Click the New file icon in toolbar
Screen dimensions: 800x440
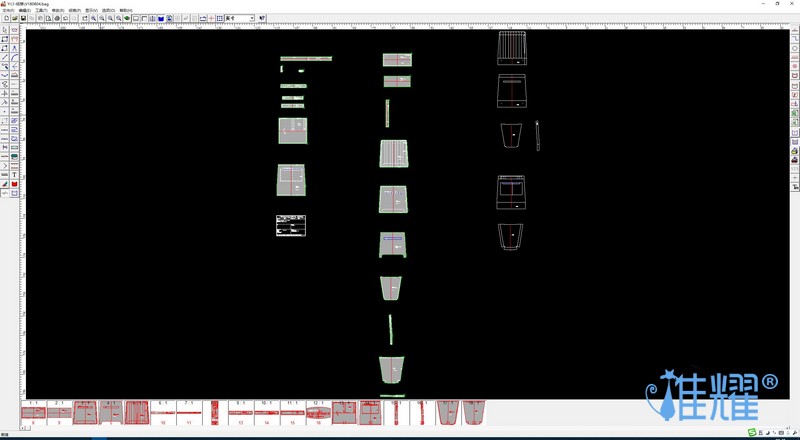click(6, 18)
